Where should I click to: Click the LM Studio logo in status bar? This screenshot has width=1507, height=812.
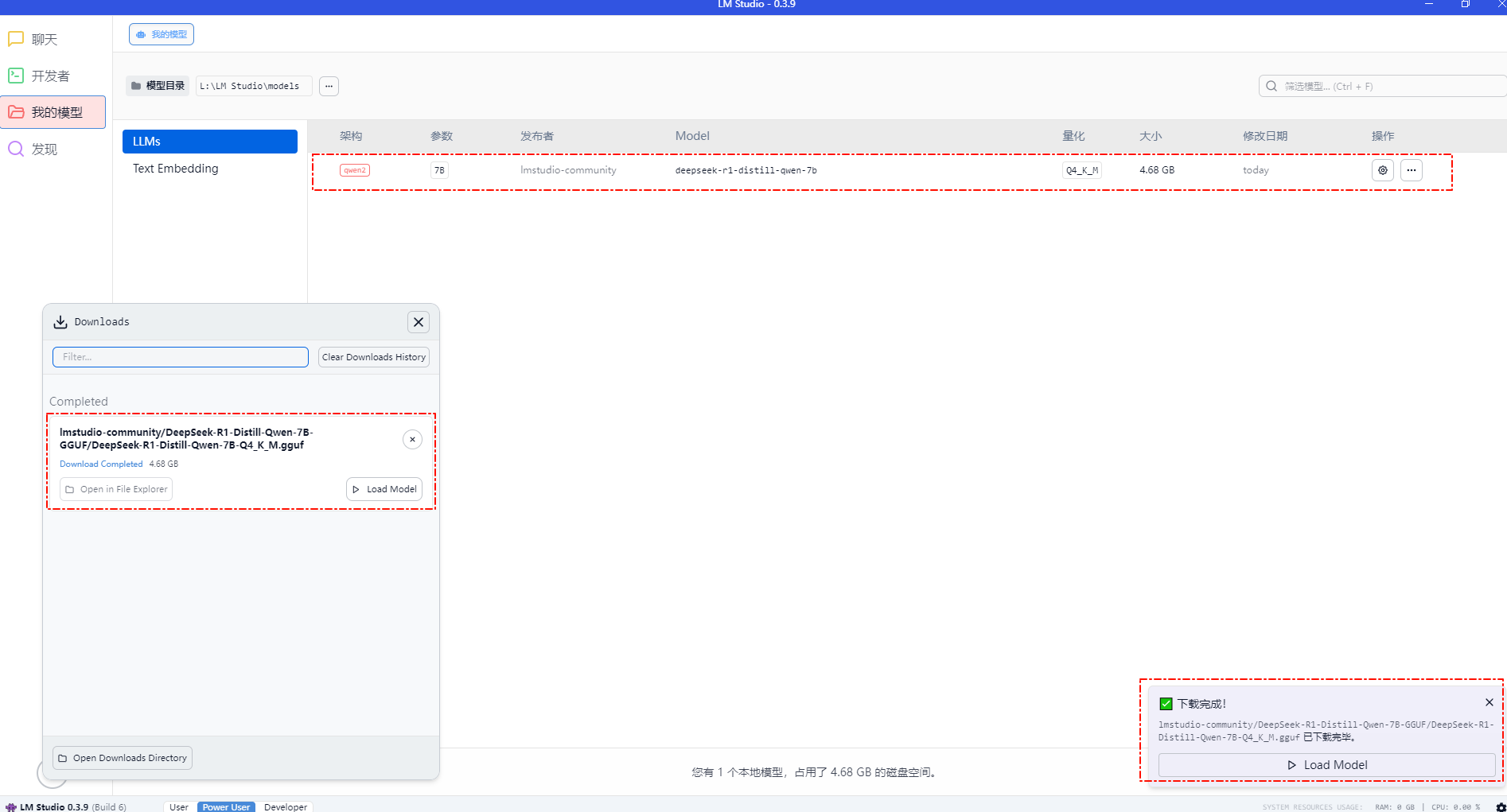coord(11,806)
